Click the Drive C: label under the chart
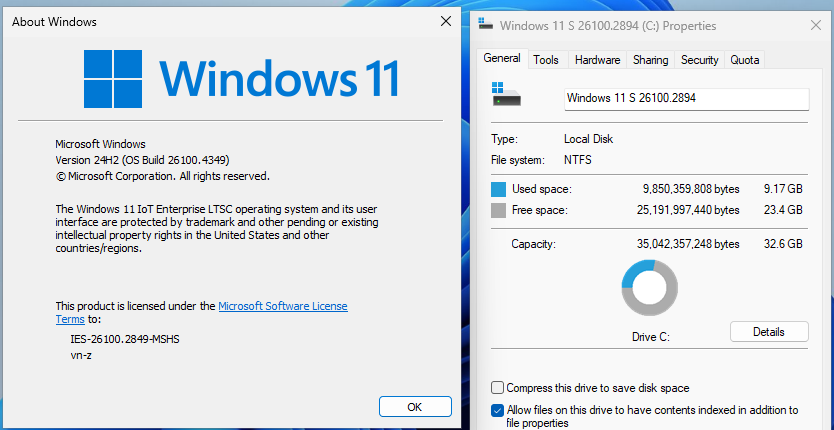 [x=650, y=337]
